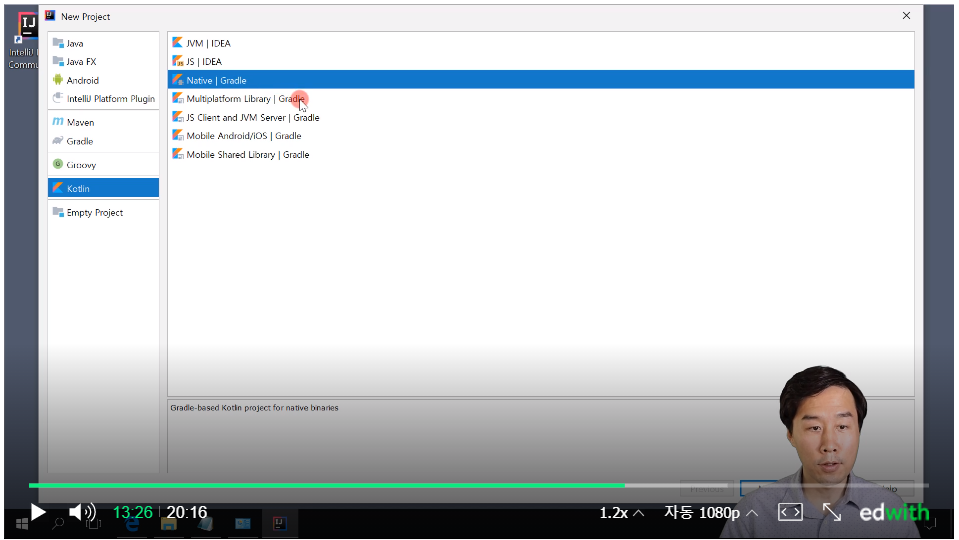Click Maven 'm' icon in sidebar
Image resolution: width=959 pixels, height=540 pixels.
(x=58, y=122)
